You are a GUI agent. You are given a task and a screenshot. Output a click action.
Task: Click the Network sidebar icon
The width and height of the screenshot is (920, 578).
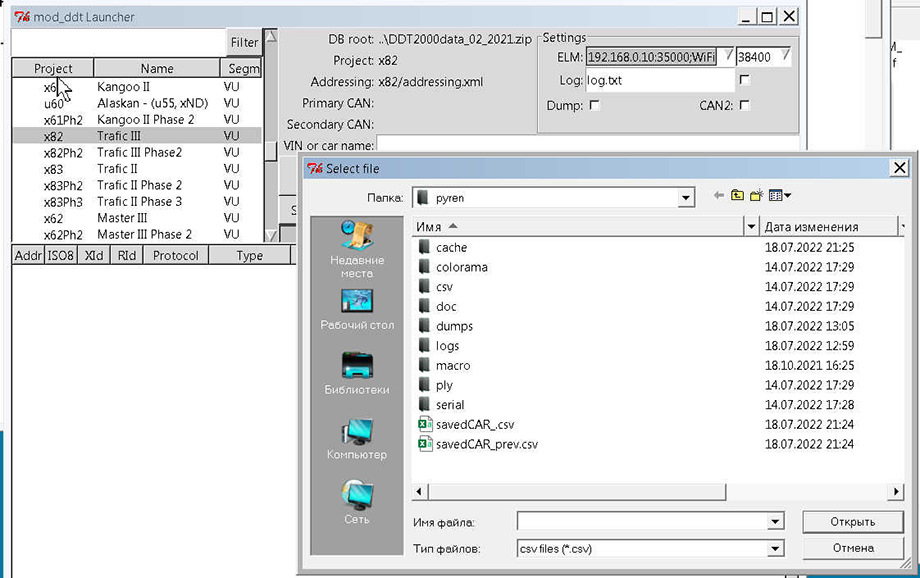click(x=356, y=497)
